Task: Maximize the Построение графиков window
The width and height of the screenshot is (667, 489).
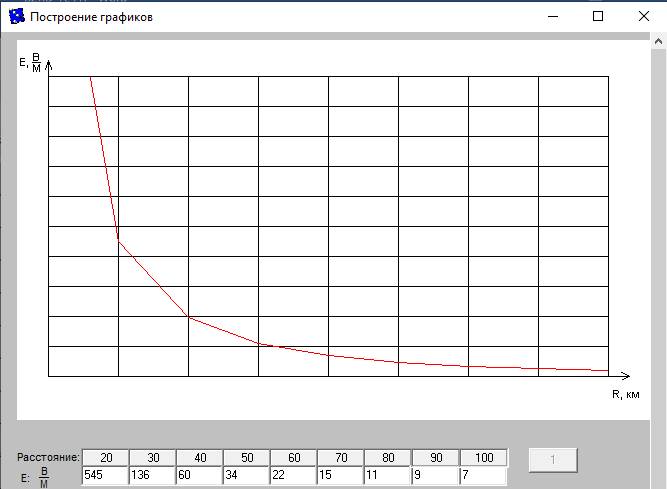Action: pyautogui.click(x=598, y=16)
